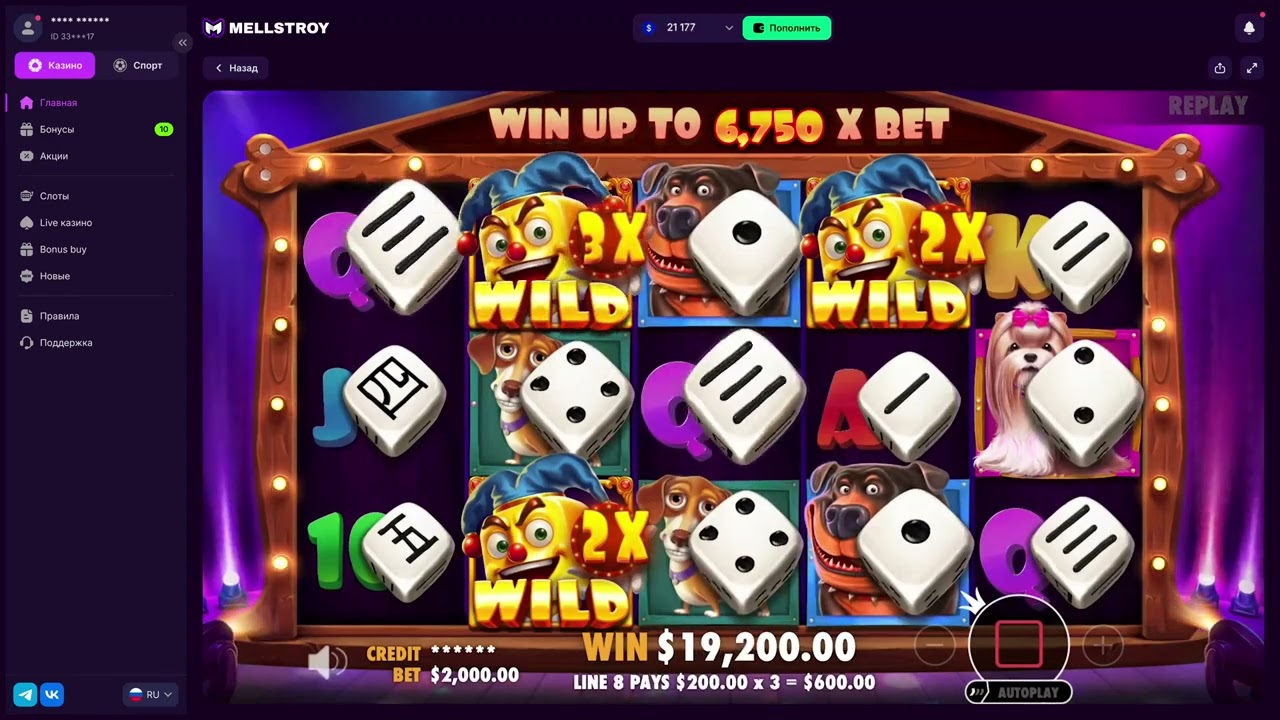This screenshot has height=720, width=1280.
Task: Open the Telegram social link
Action: 25,694
